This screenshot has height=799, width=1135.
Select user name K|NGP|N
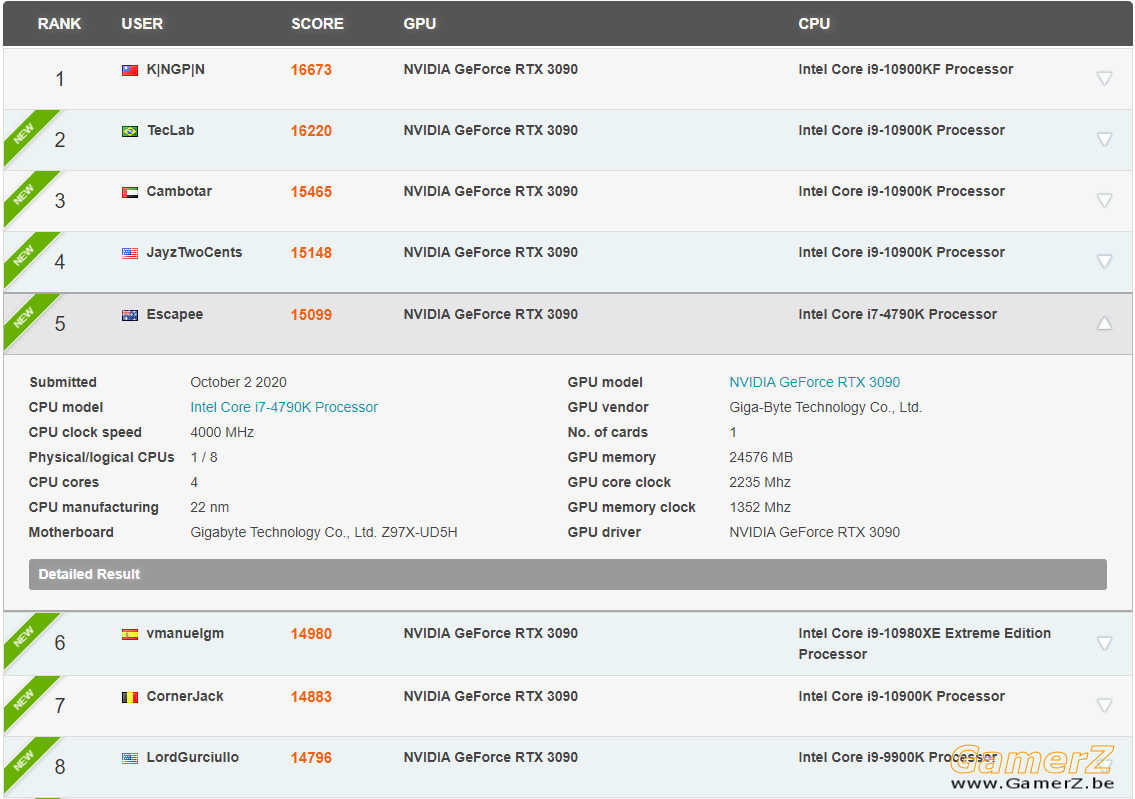(x=175, y=69)
